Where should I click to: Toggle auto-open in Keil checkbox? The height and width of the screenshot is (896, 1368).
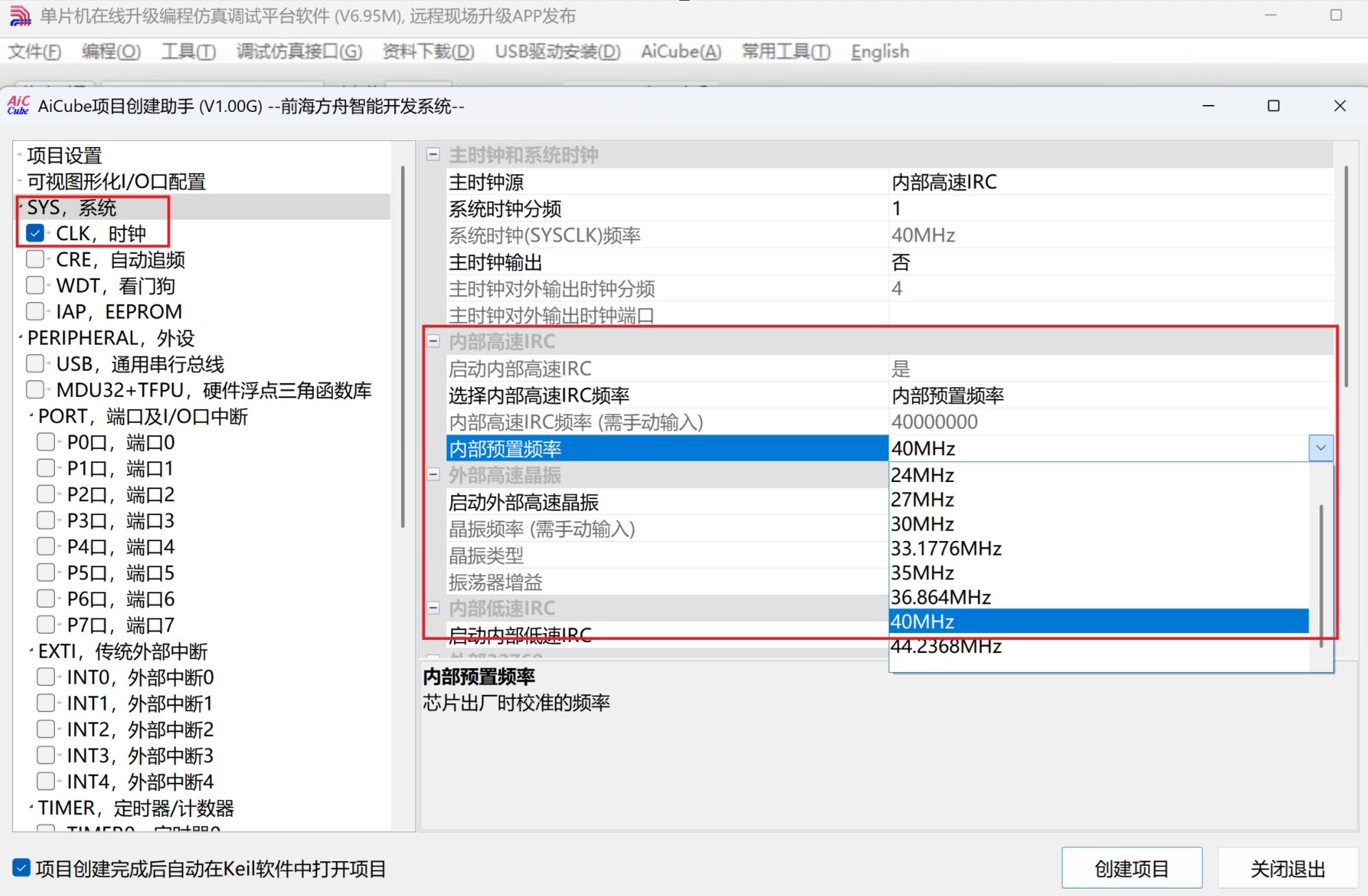(x=22, y=869)
